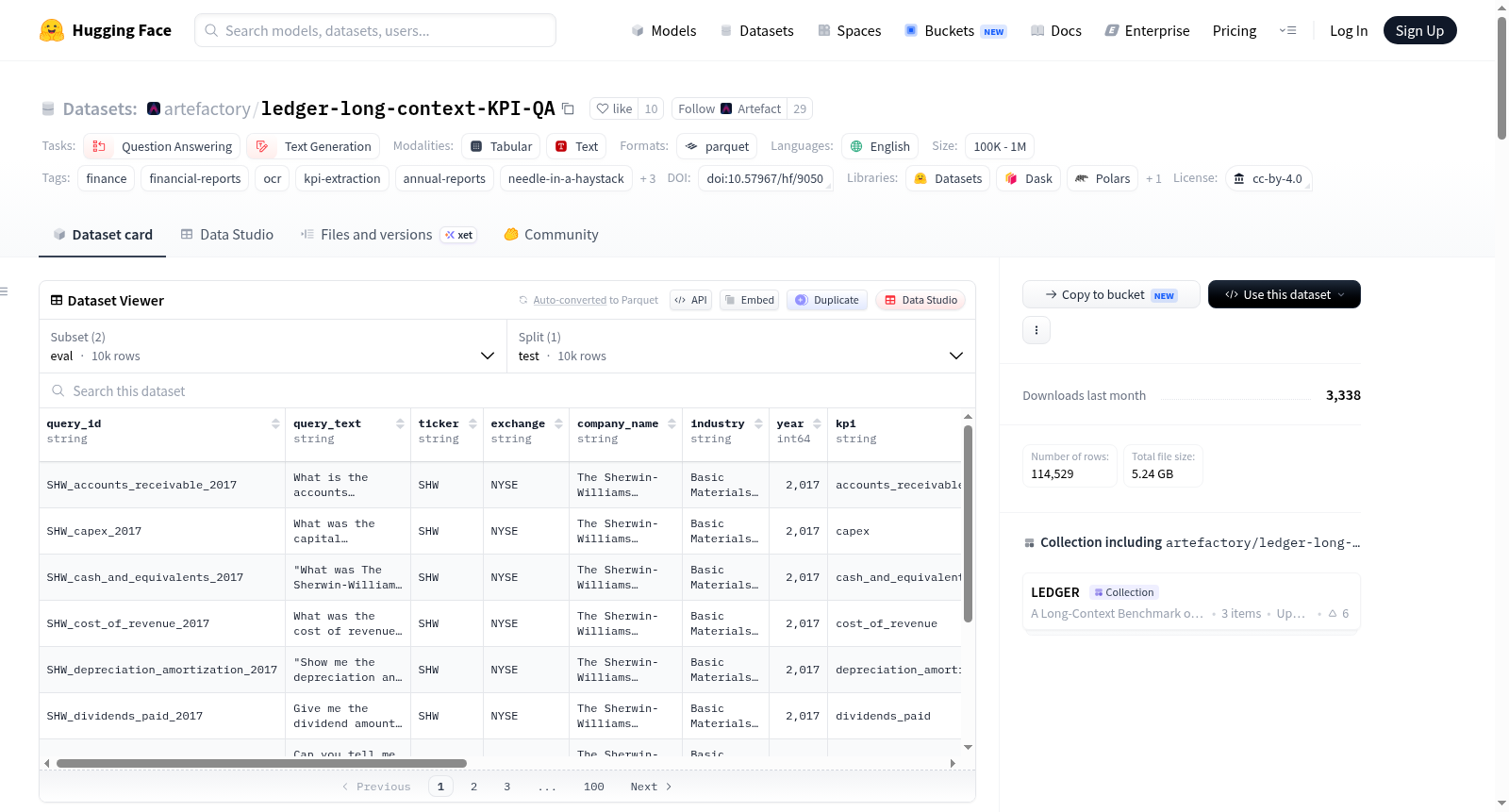The image size is (1509, 812).
Task: Click the page vertical scrollbar thumb
Action: point(1501,77)
